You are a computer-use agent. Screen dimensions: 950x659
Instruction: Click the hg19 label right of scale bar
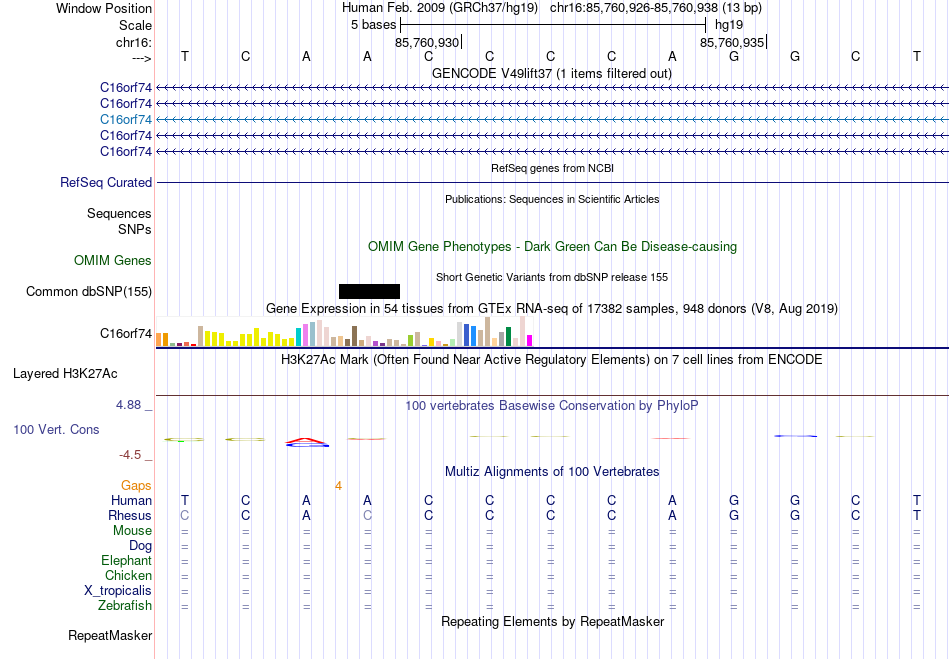click(x=729, y=25)
